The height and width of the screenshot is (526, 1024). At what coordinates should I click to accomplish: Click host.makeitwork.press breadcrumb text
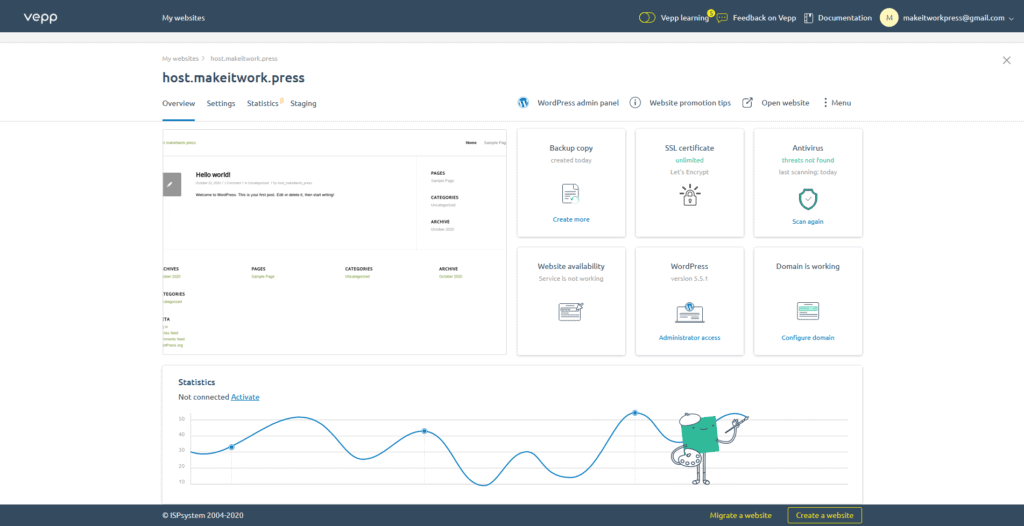click(x=244, y=58)
